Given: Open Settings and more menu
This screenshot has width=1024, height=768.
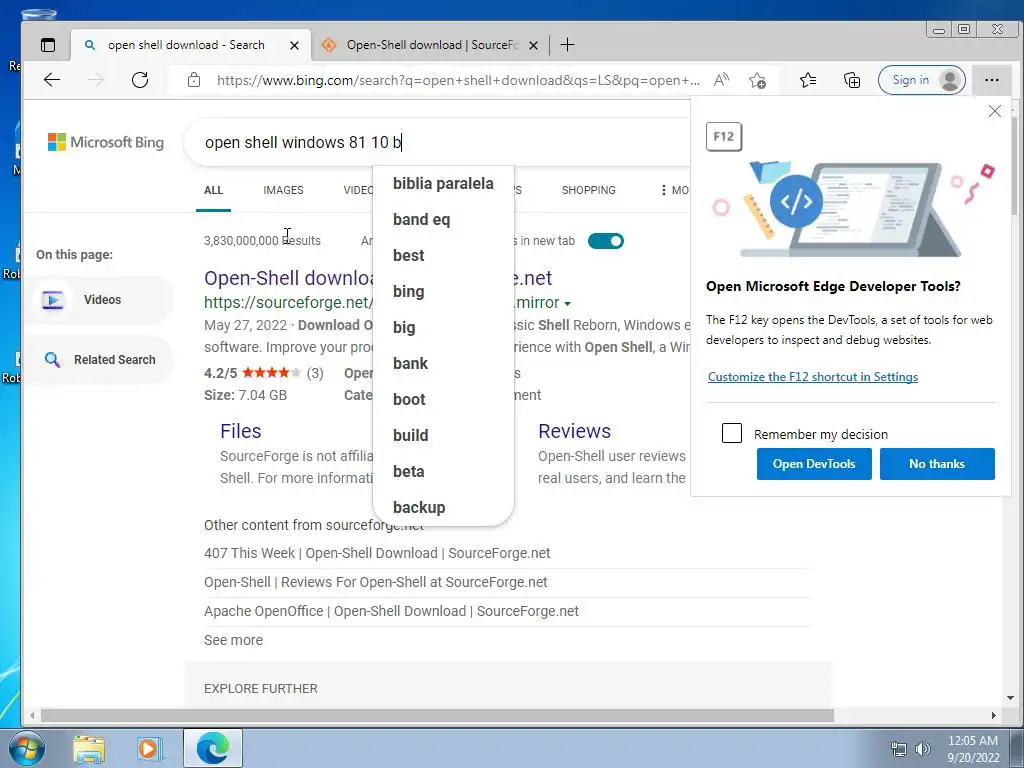Looking at the screenshot, I should click(x=991, y=80).
